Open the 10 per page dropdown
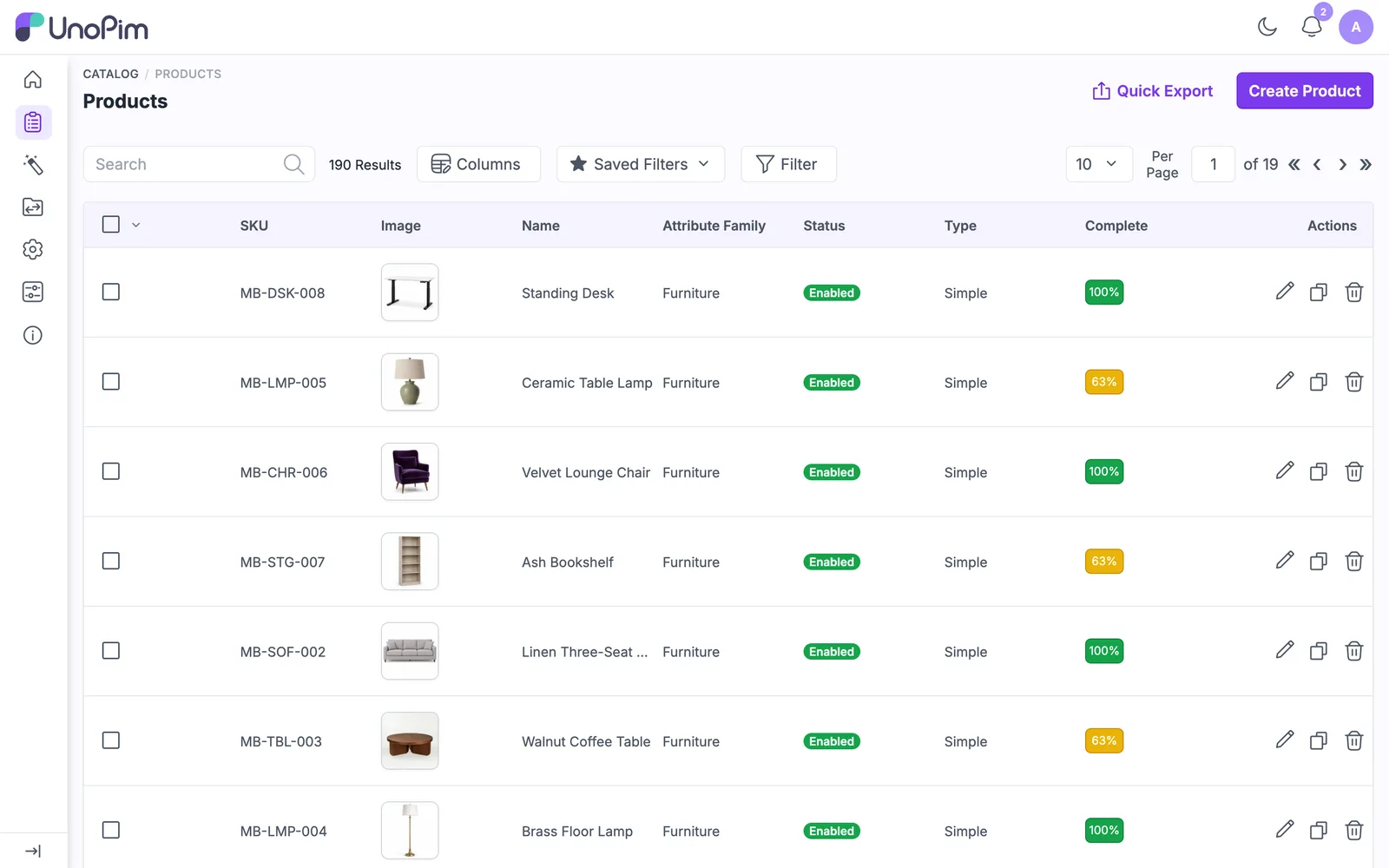This screenshot has height=868, width=1389. pyautogui.click(x=1099, y=164)
